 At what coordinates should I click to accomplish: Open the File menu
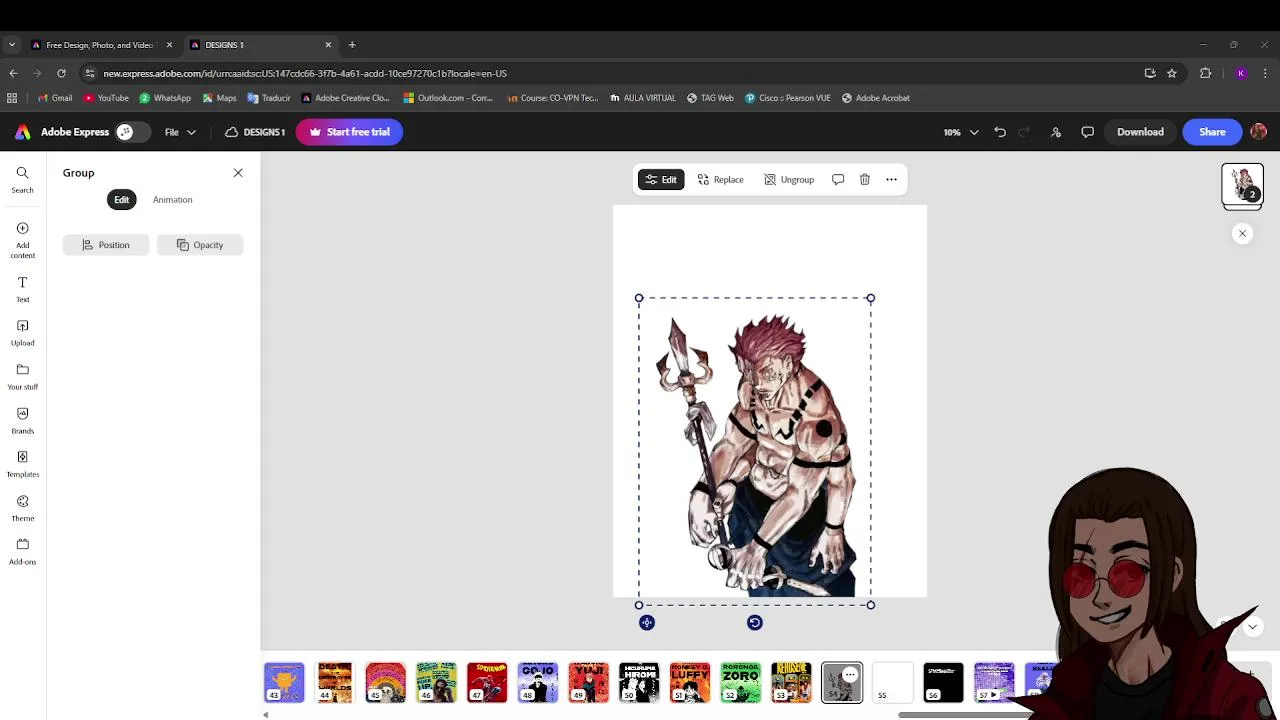(180, 132)
